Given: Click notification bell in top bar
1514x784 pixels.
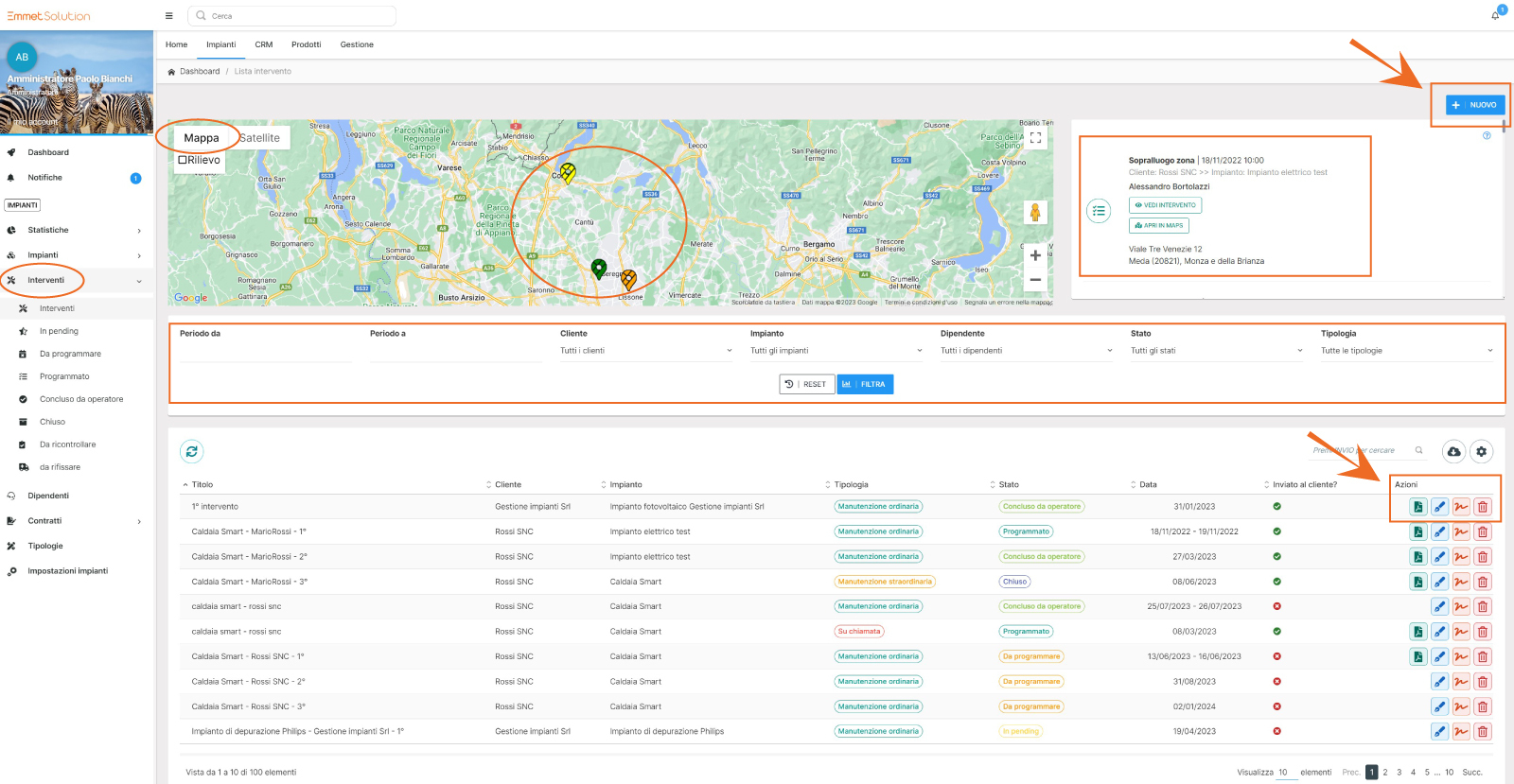Looking at the screenshot, I should click(x=1495, y=16).
